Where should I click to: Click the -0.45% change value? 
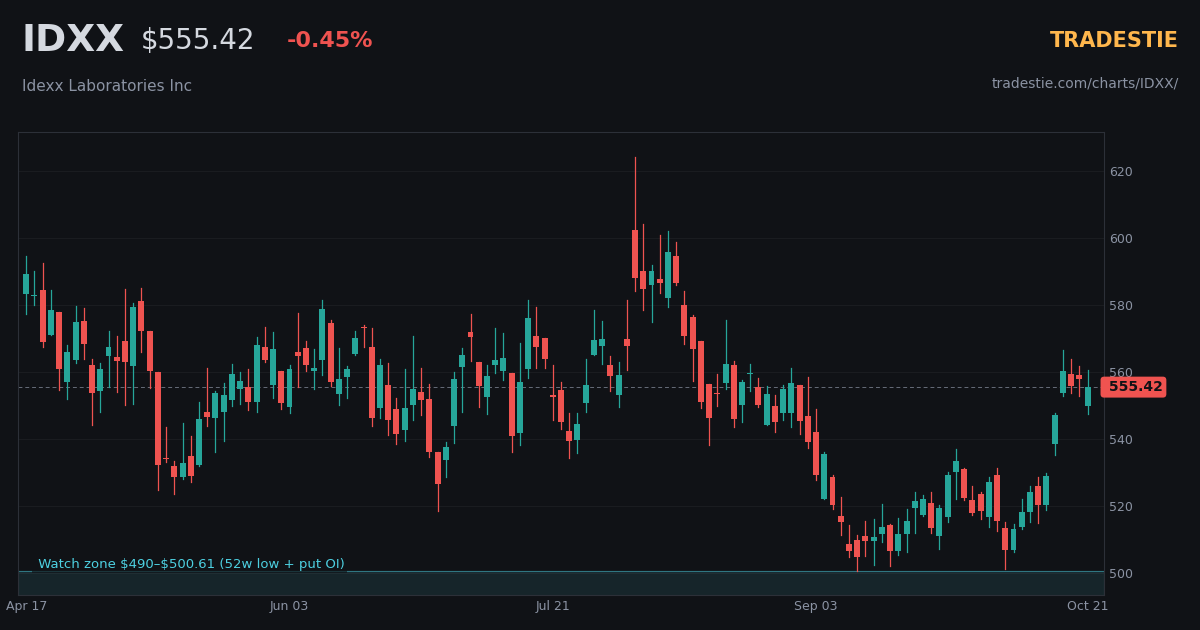329,40
